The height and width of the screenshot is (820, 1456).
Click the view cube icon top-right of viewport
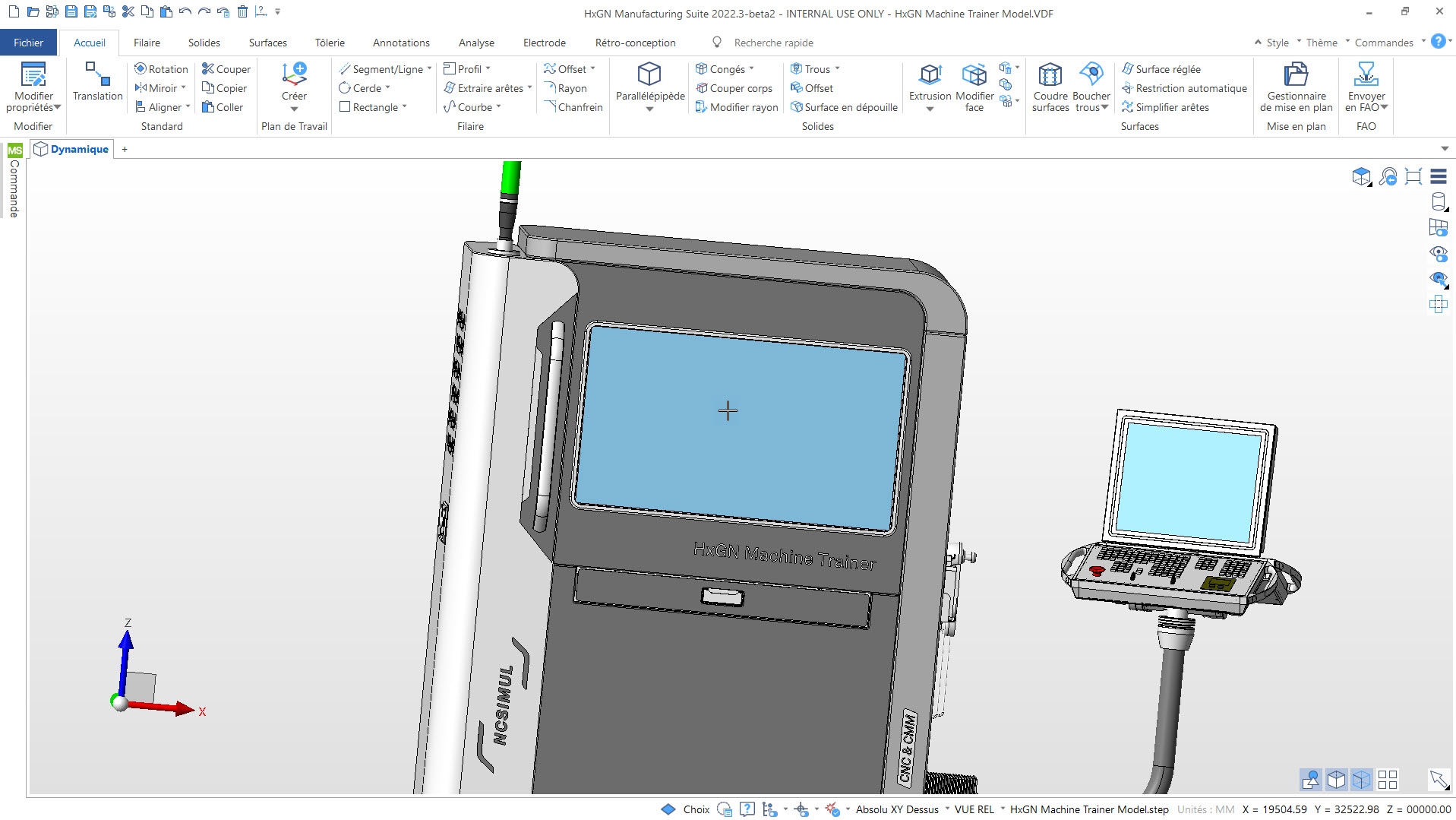point(1361,177)
